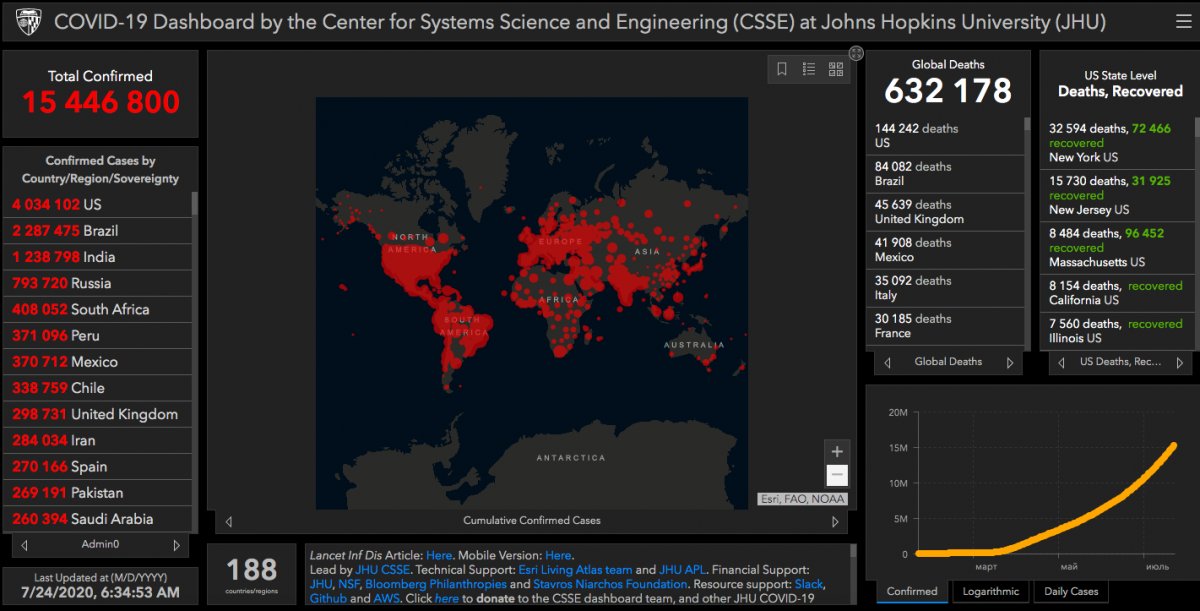Switch to the Confirmed chart tab

tap(912, 592)
